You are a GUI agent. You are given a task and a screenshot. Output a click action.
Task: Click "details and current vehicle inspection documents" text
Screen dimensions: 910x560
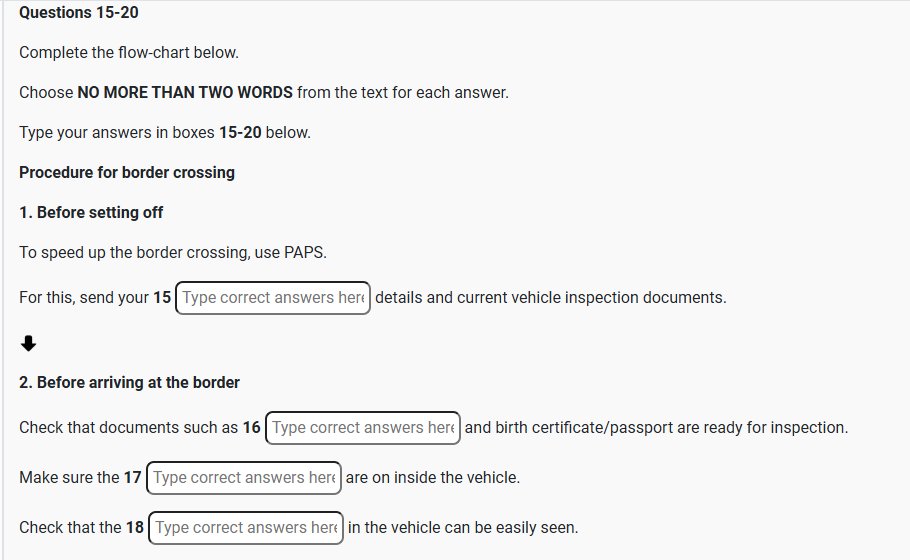pyautogui.click(x=550, y=298)
